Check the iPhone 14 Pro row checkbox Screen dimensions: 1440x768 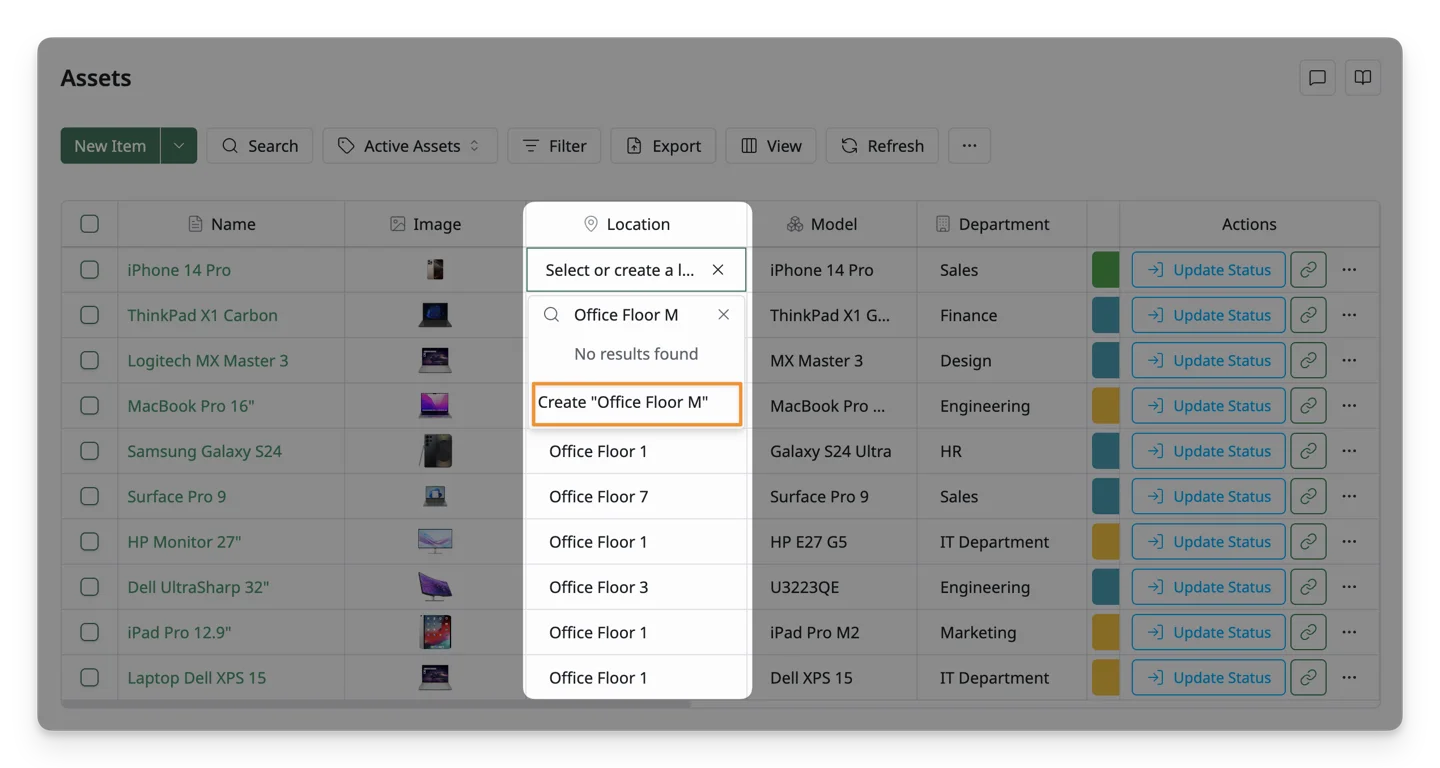[x=90, y=270]
